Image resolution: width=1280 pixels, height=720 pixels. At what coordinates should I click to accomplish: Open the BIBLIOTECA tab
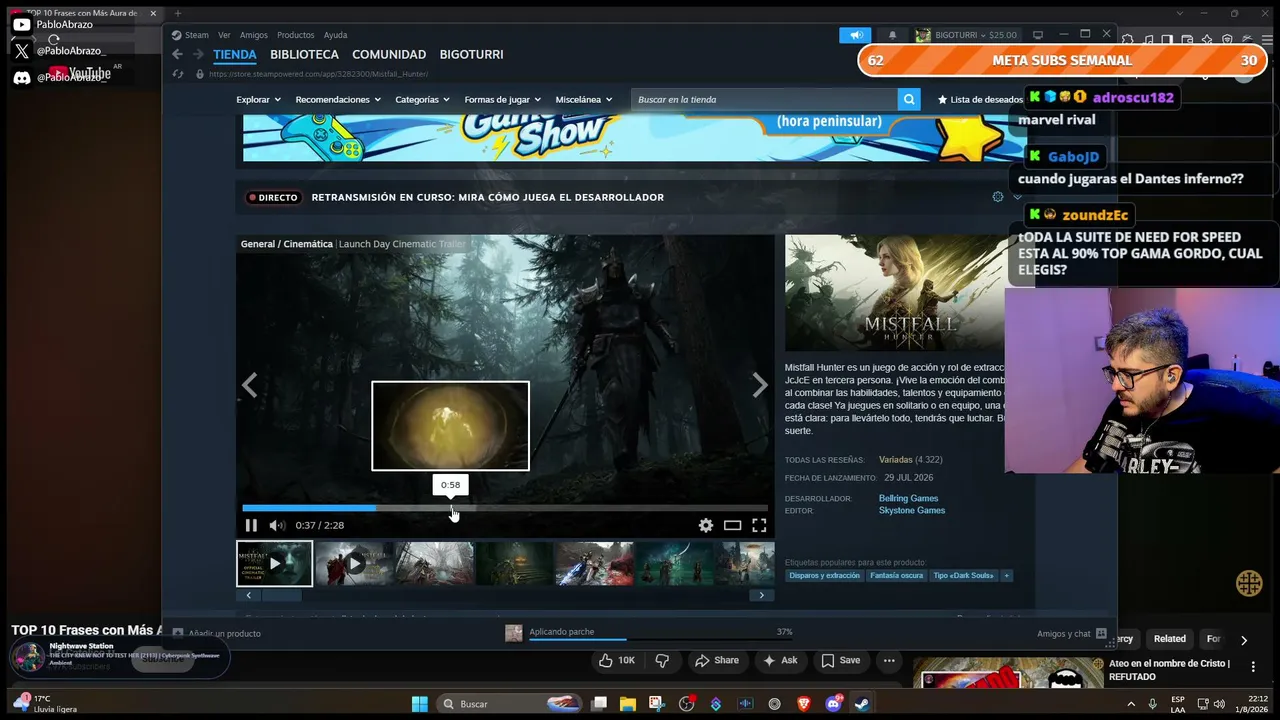(304, 54)
